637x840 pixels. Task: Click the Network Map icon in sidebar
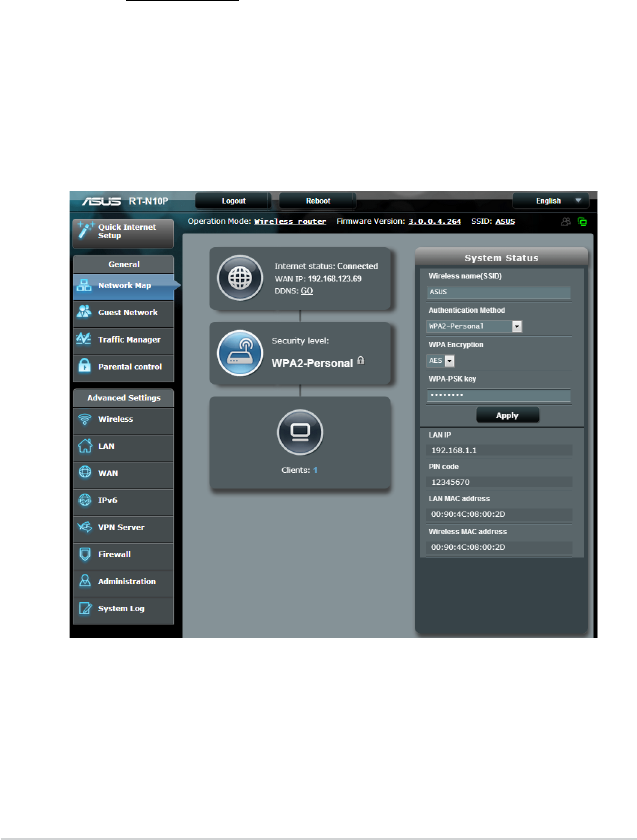[x=84, y=286]
